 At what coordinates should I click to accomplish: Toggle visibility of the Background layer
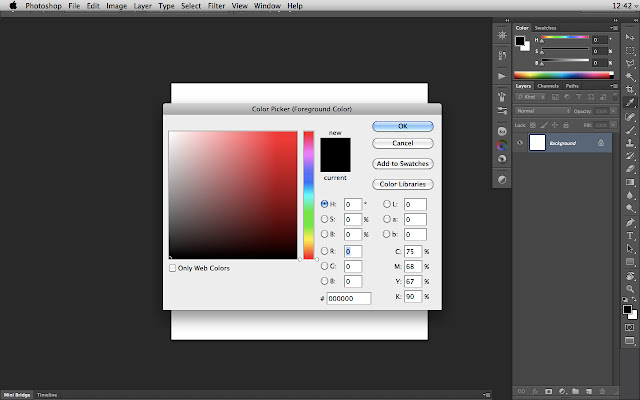[520, 143]
